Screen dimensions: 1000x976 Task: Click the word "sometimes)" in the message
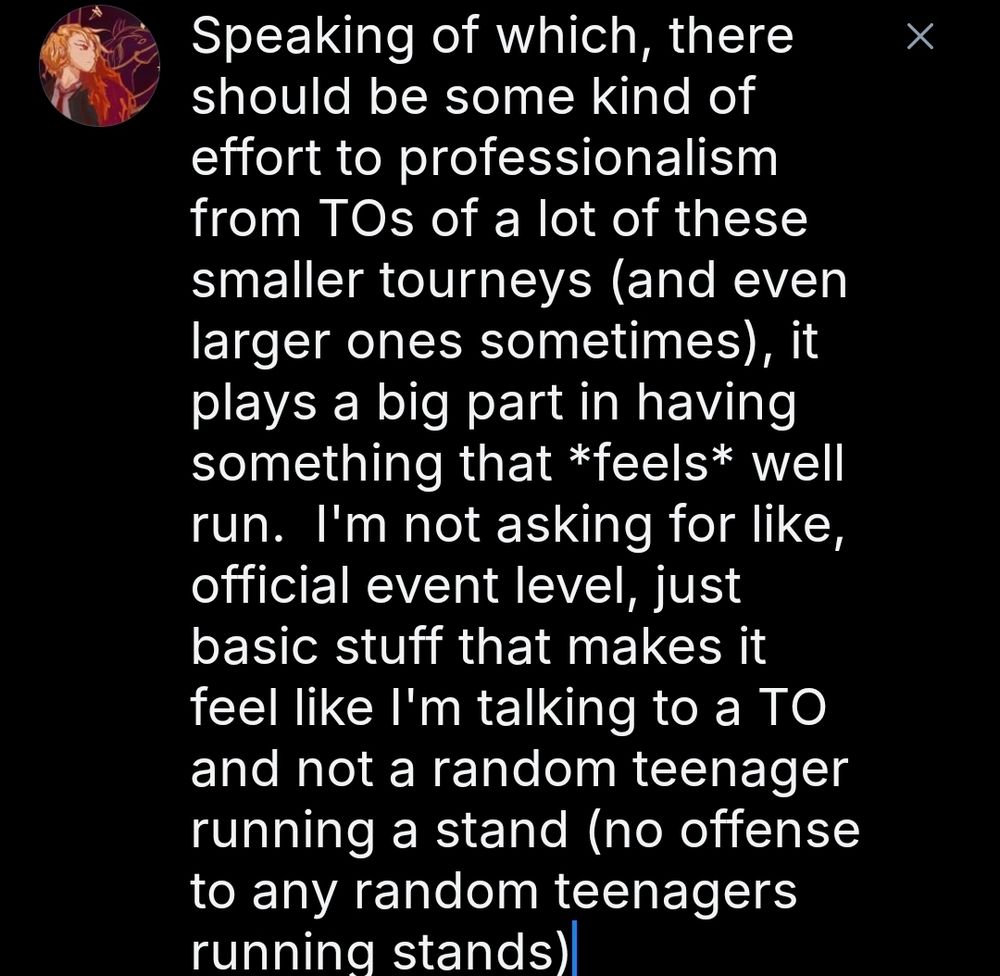[x=622, y=343]
